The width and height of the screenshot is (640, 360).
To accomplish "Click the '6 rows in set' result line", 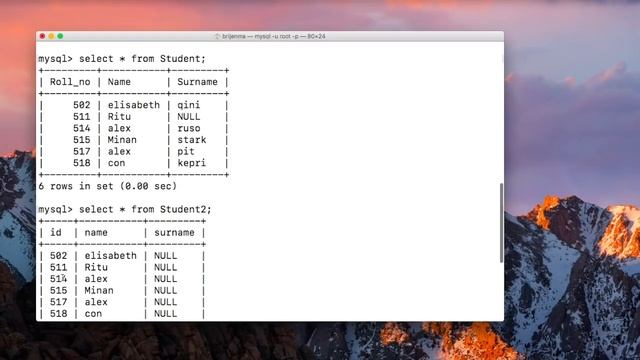I will pos(108,186).
